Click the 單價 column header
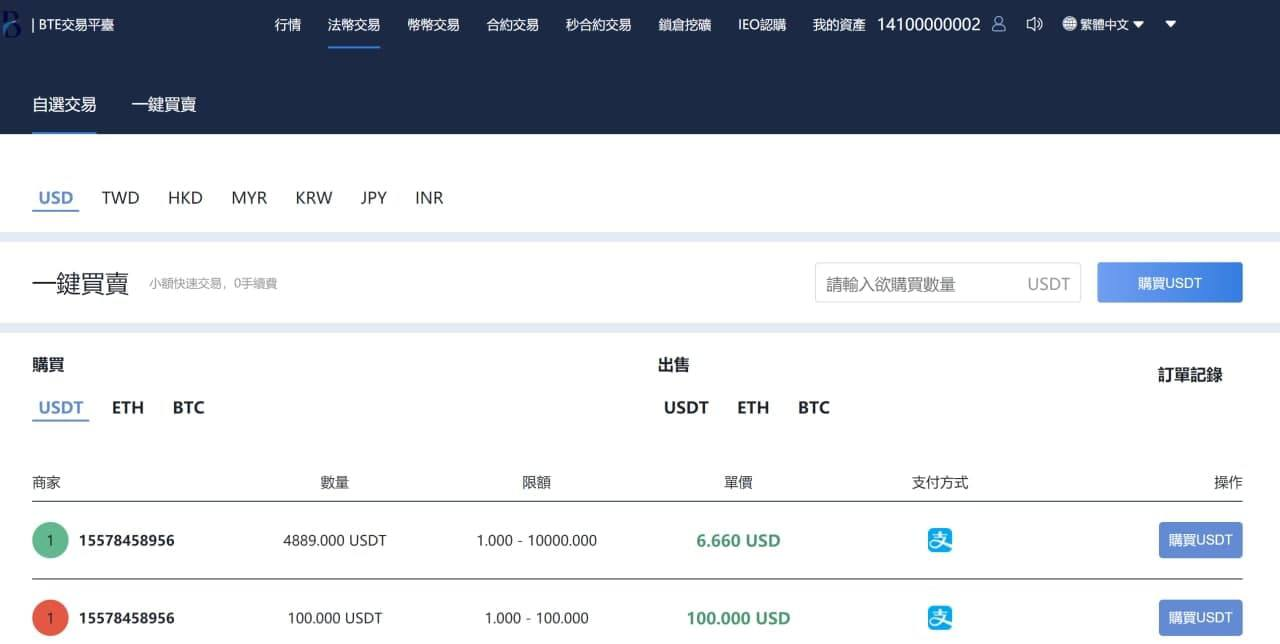This screenshot has width=1280, height=644. (738, 482)
